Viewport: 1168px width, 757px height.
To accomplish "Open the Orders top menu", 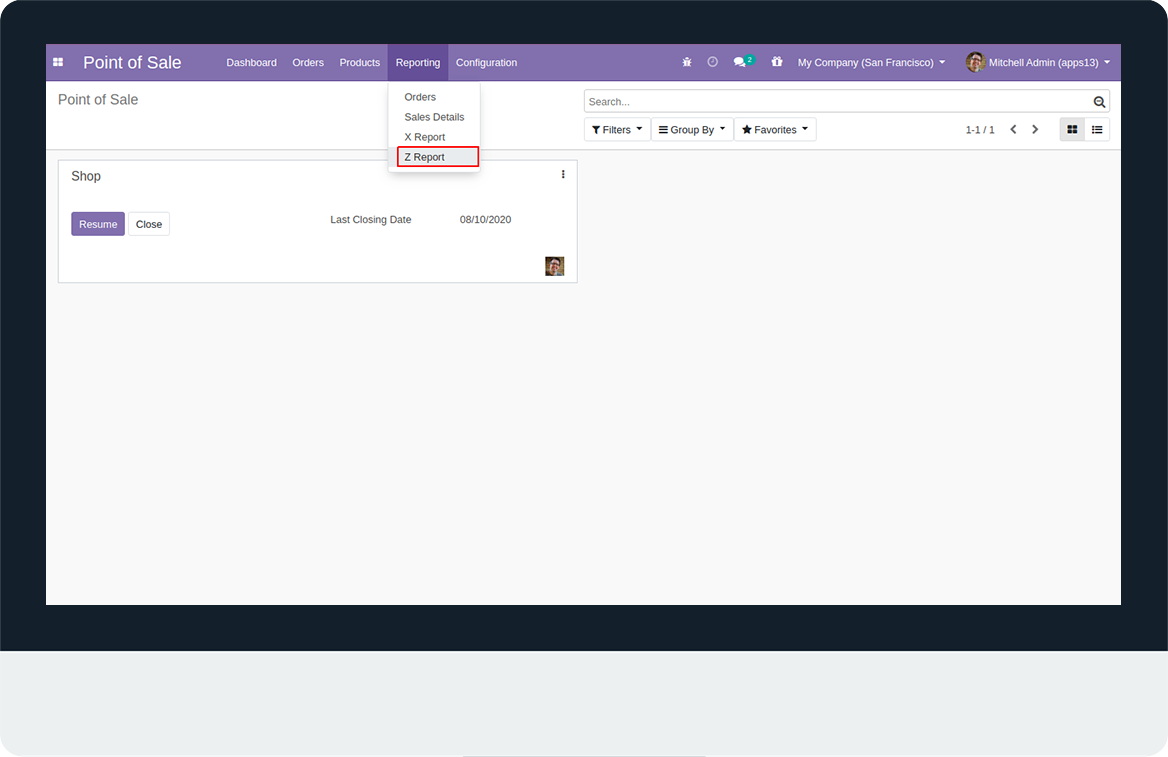I will tap(308, 63).
